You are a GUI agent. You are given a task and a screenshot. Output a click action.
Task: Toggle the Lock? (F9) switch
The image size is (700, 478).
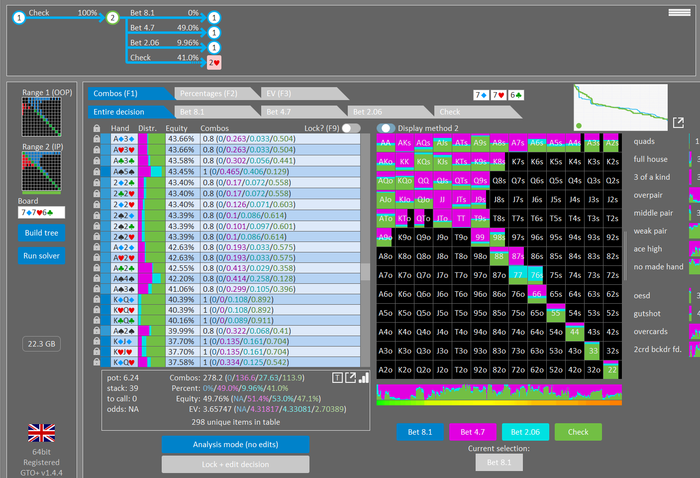click(351, 128)
